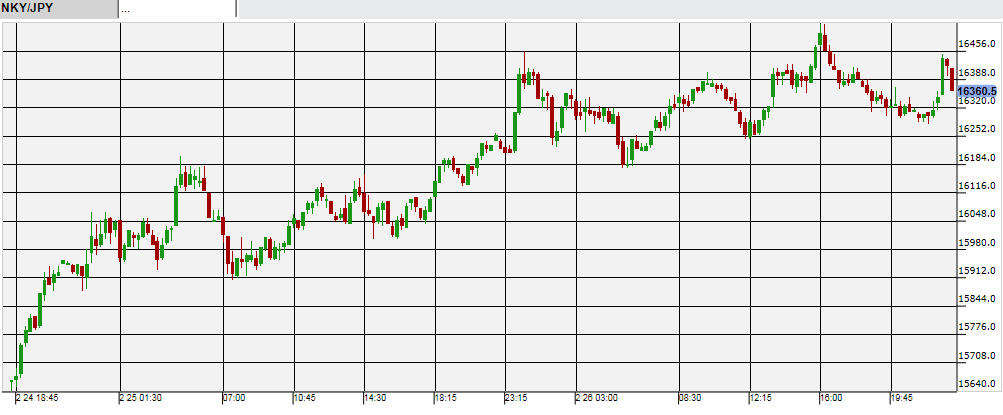Select the 10:45 time axis marker
This screenshot has width=1003, height=415.
(305, 398)
